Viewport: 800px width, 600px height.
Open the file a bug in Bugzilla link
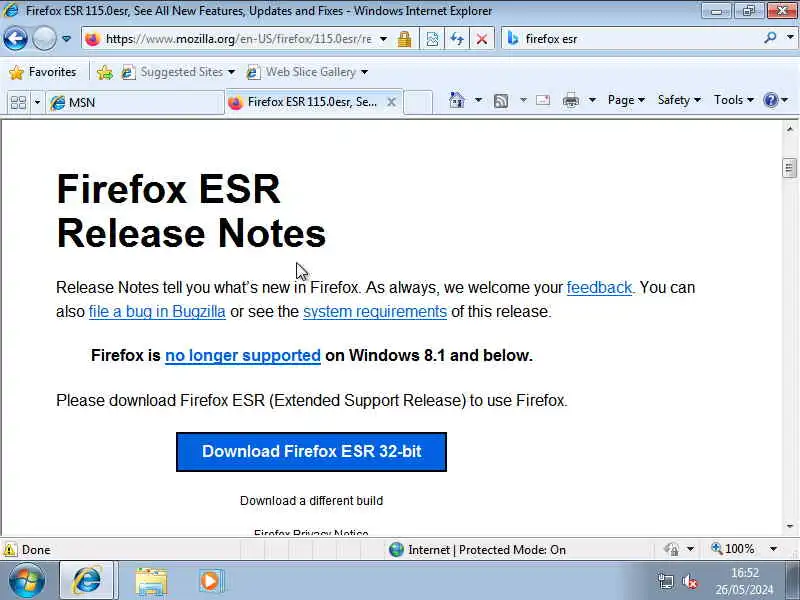click(x=157, y=311)
